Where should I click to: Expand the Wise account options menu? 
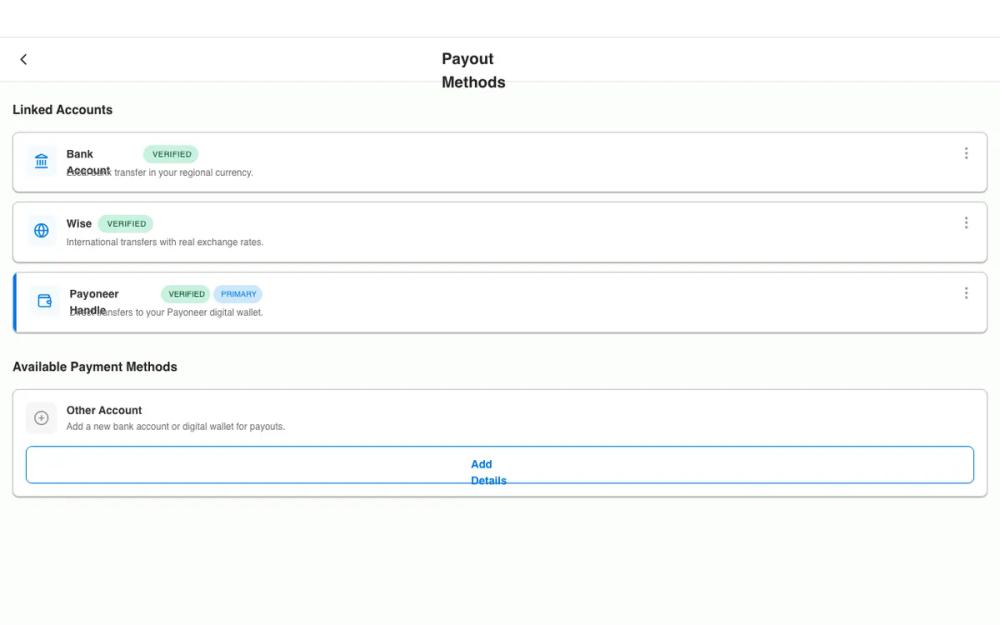pyautogui.click(x=966, y=222)
